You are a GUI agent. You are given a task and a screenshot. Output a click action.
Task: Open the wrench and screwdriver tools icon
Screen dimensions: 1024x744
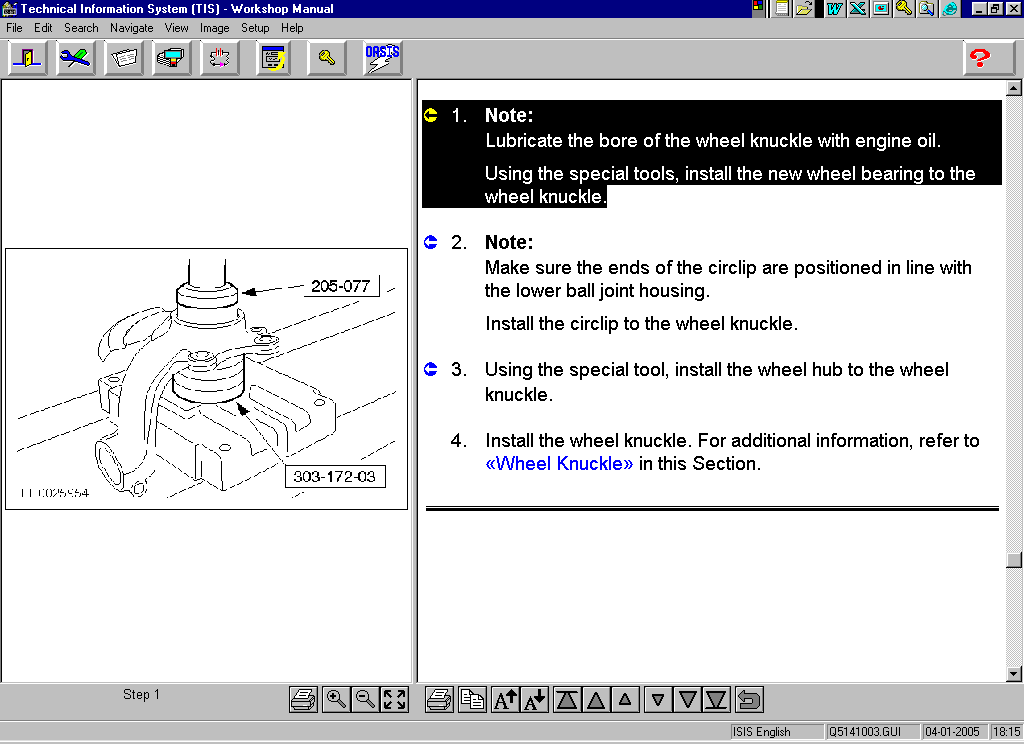75,58
